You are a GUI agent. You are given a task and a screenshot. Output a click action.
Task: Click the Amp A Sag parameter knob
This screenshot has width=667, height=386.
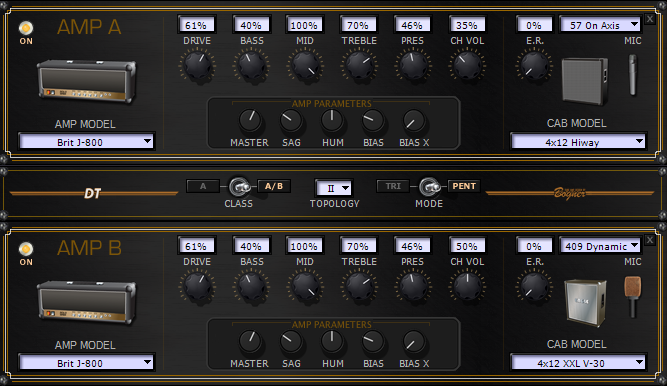(291, 120)
